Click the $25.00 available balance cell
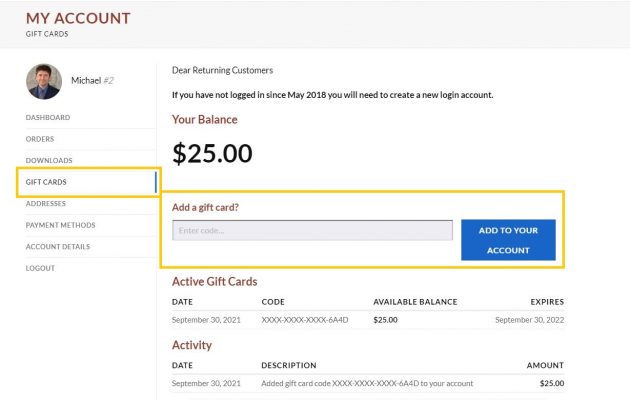 [385, 320]
